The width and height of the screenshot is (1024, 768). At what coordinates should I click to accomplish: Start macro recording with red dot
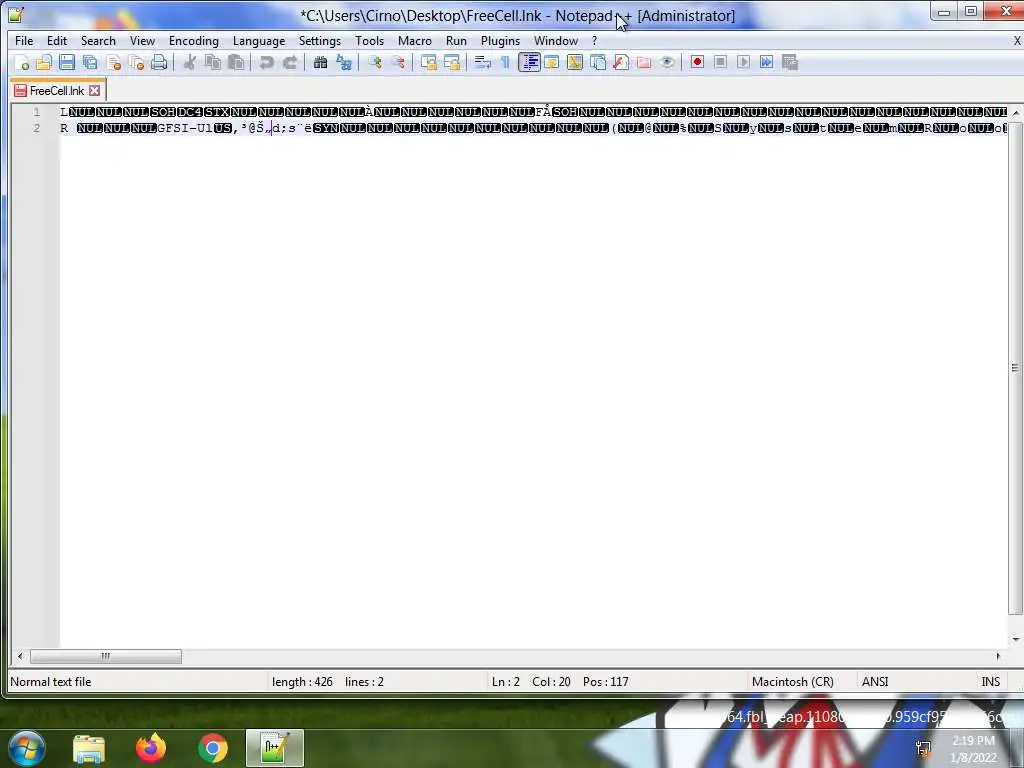click(x=697, y=63)
